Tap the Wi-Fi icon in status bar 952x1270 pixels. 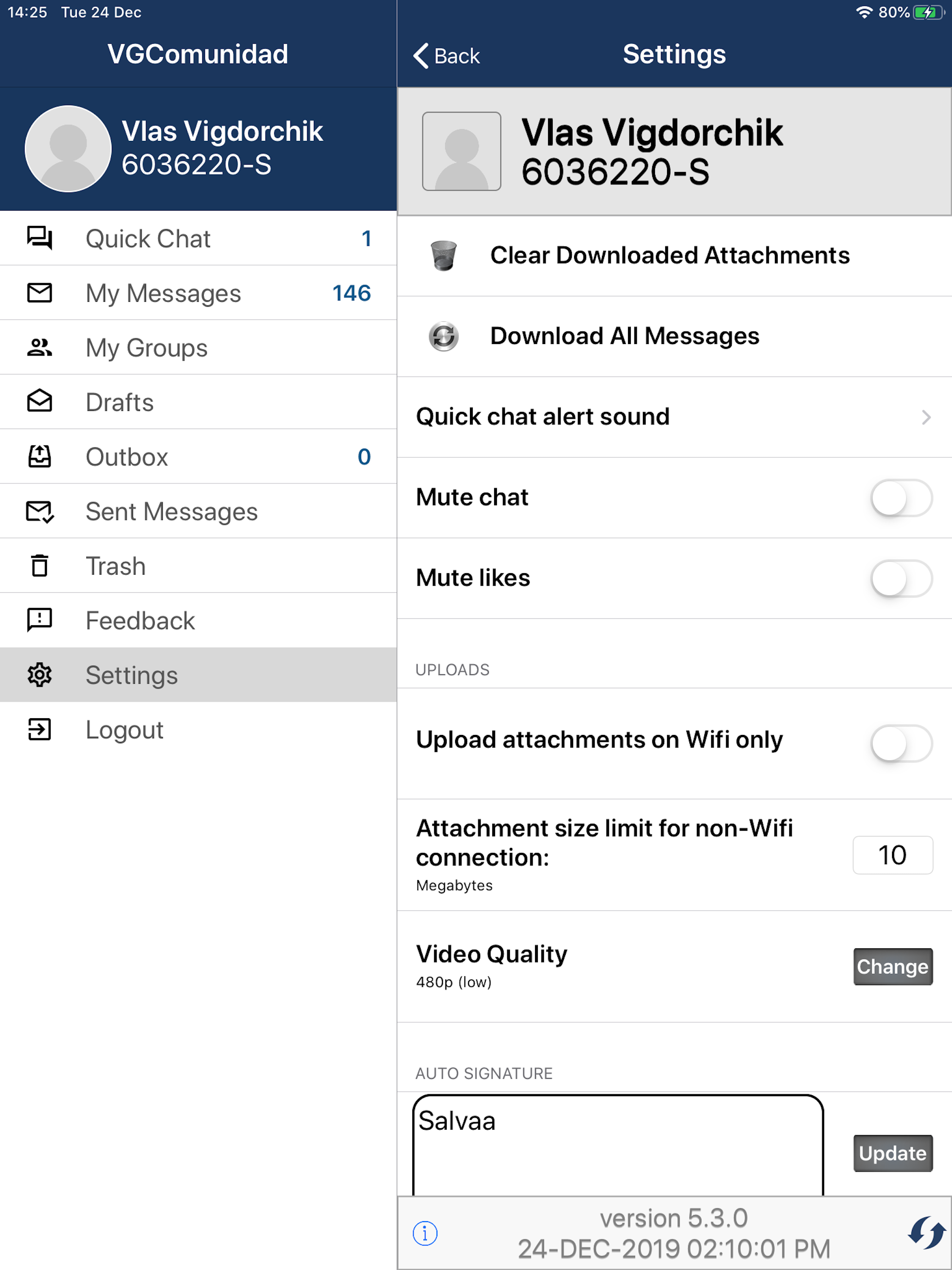click(864, 12)
